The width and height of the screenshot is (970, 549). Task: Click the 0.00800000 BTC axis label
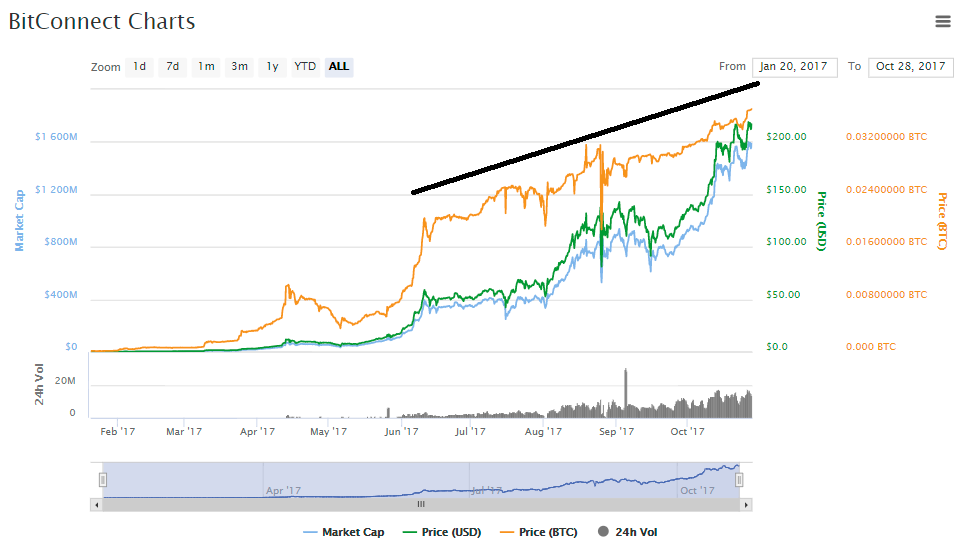click(886, 295)
